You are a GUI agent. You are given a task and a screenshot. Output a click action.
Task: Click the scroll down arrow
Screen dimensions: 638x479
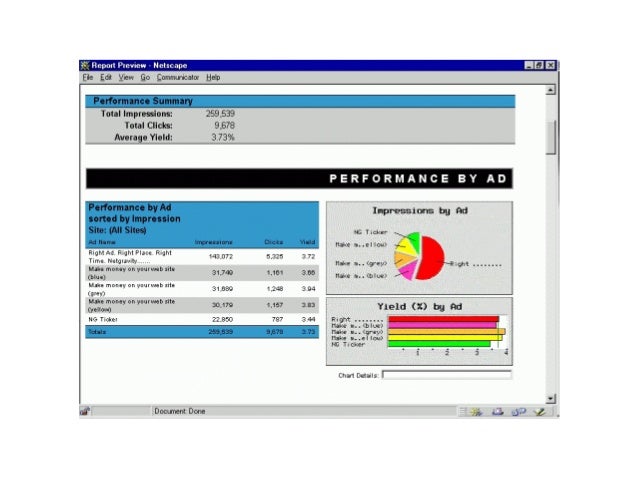pos(550,398)
